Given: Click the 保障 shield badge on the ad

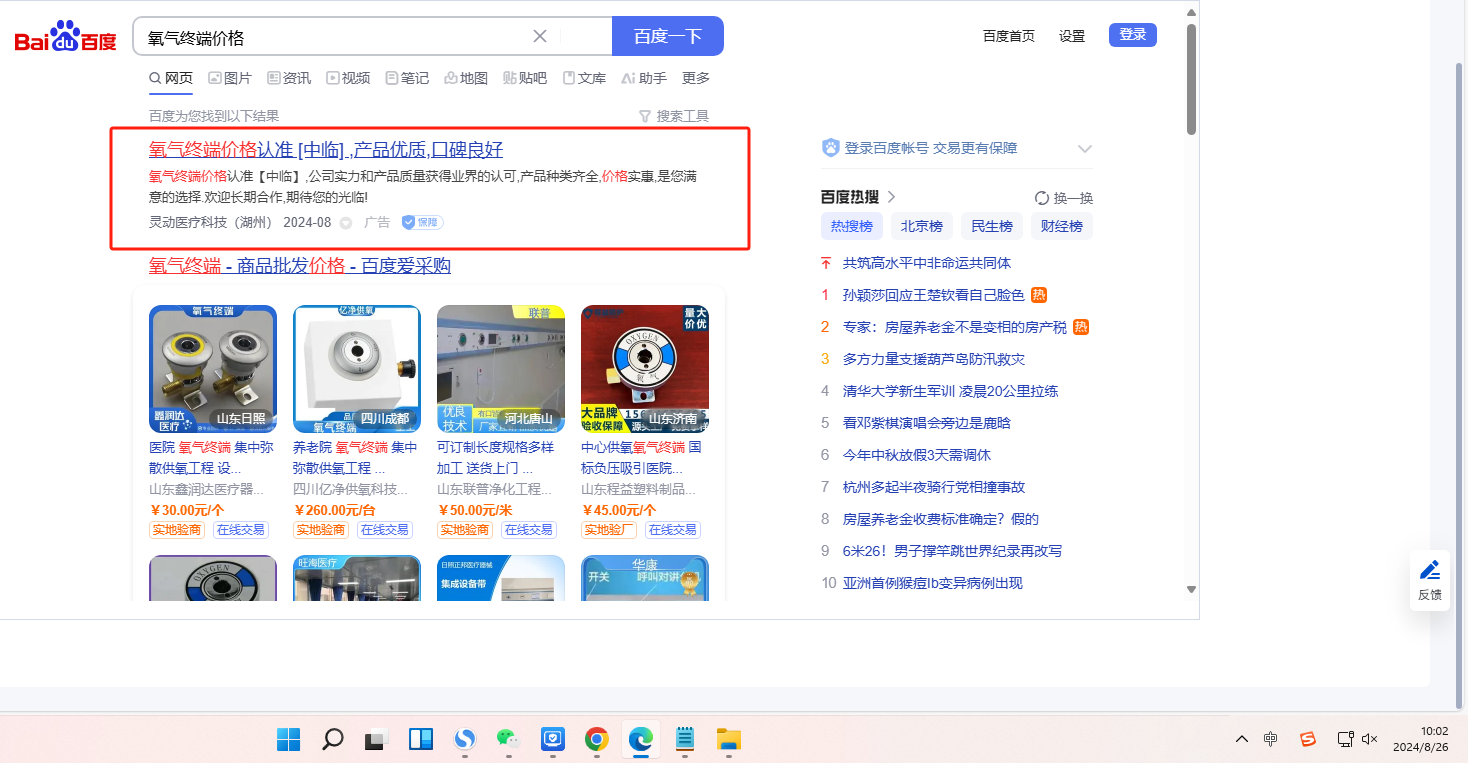Looking at the screenshot, I should [422, 222].
